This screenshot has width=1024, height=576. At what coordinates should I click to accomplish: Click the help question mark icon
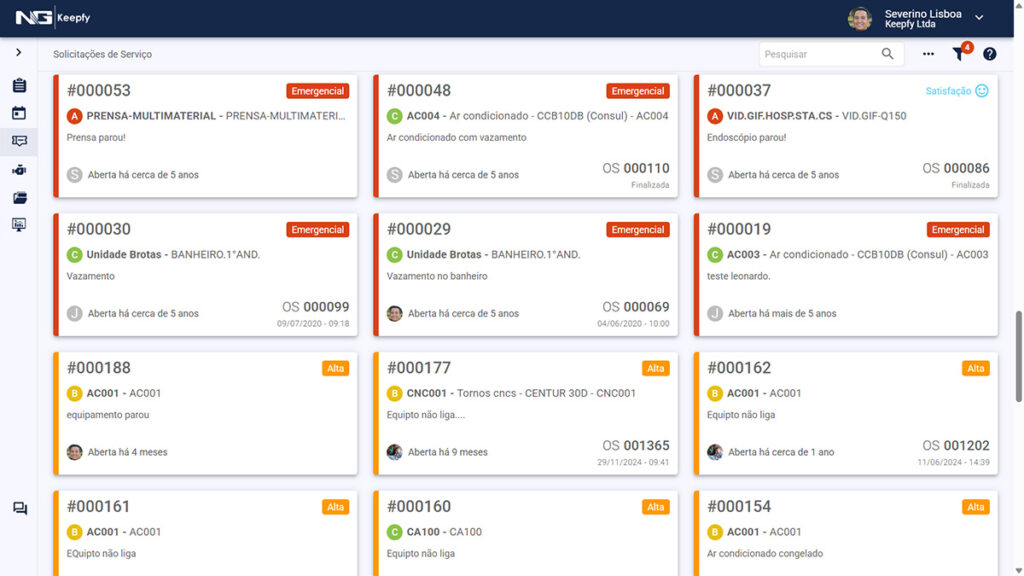pyautogui.click(x=989, y=54)
